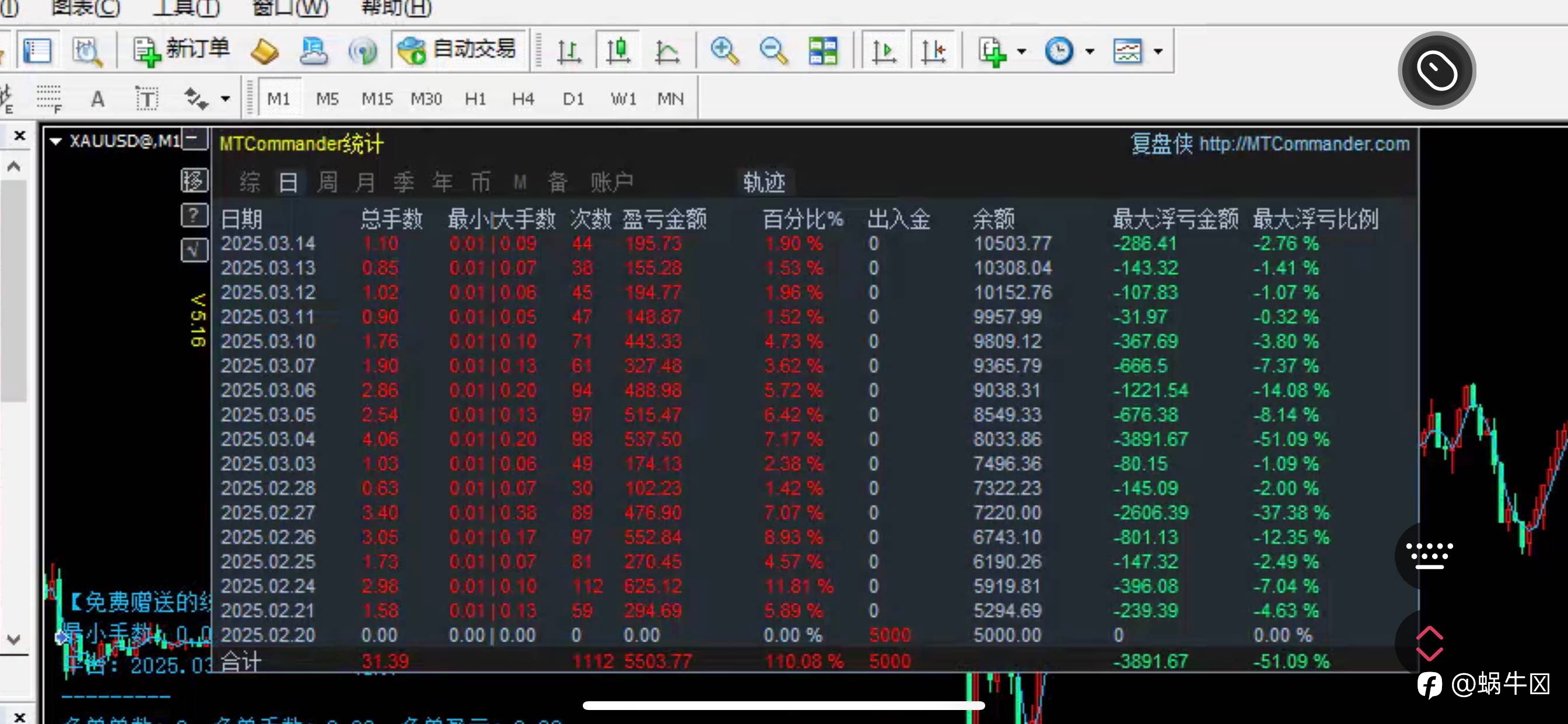
Task: Select the line chart type icon
Action: tap(667, 51)
